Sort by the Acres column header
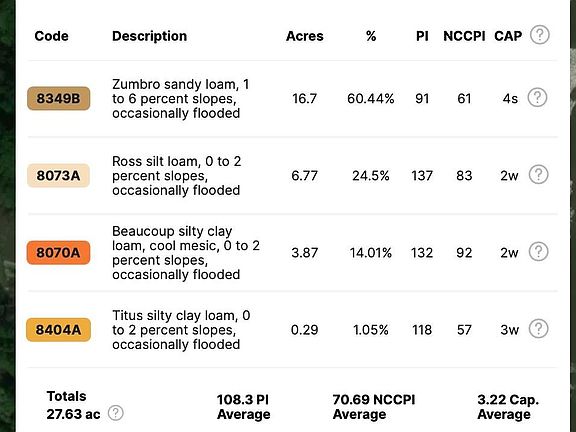This screenshot has width=576, height=432. click(305, 36)
